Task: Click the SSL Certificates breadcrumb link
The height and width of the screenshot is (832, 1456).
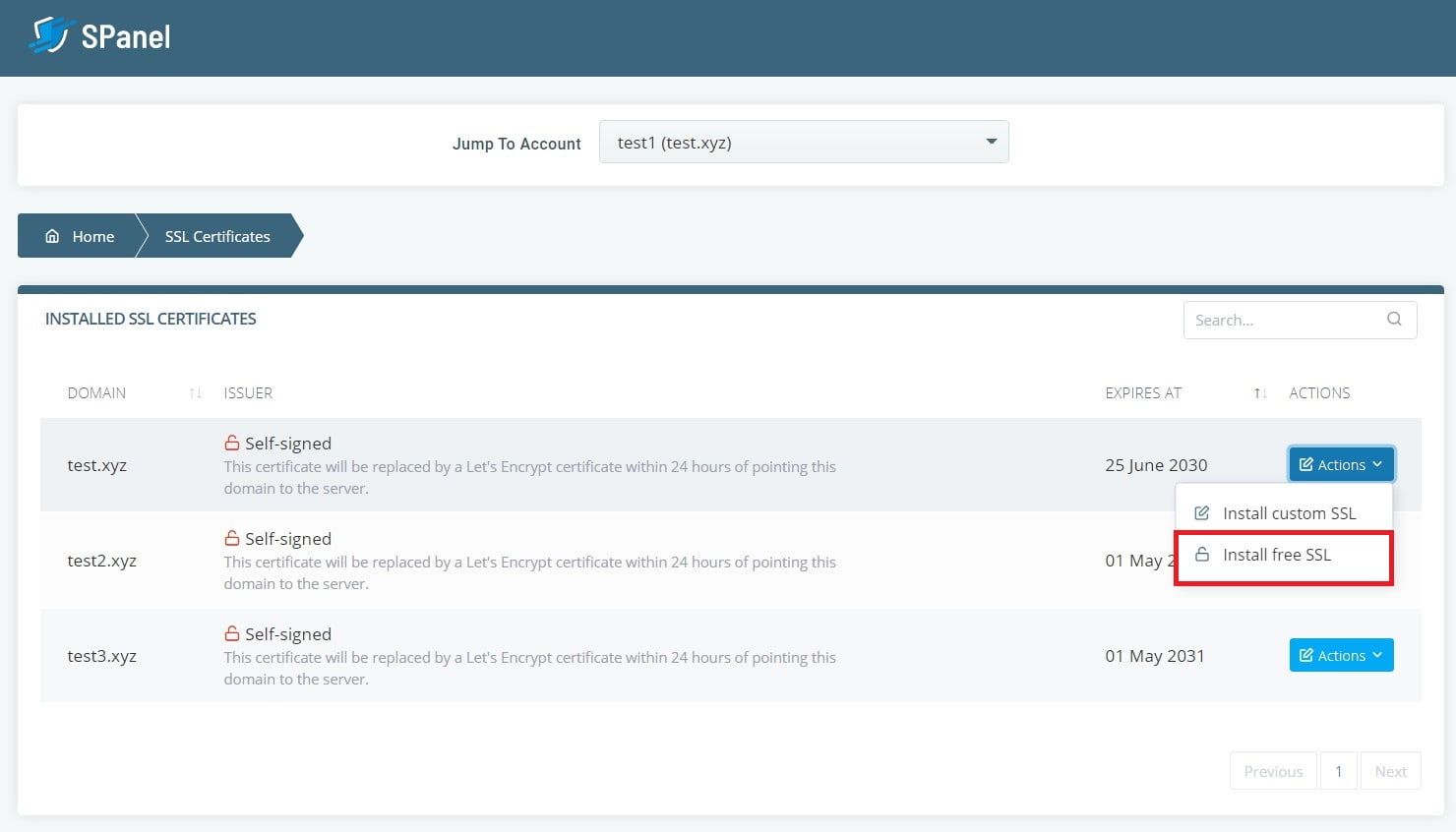Action: 216,236
